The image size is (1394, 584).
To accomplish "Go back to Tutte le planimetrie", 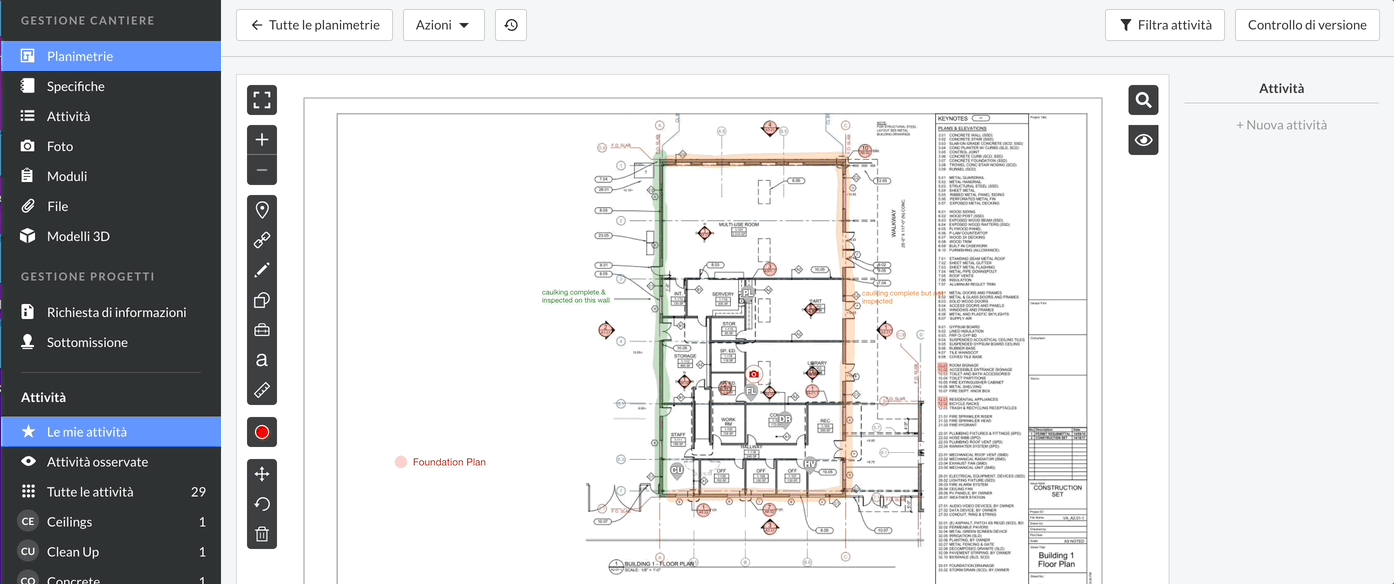I will [x=314, y=25].
